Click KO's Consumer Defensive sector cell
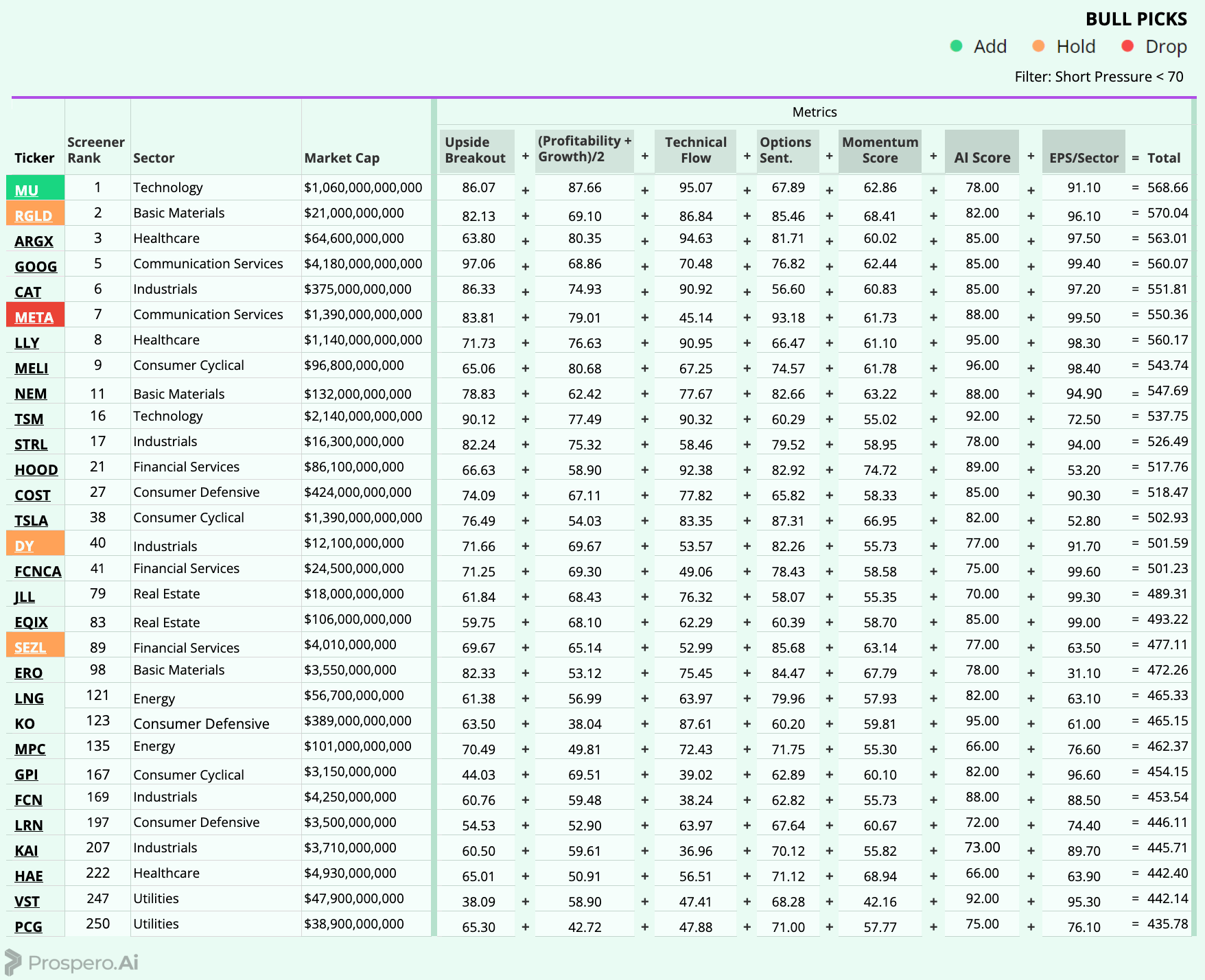 (201, 723)
